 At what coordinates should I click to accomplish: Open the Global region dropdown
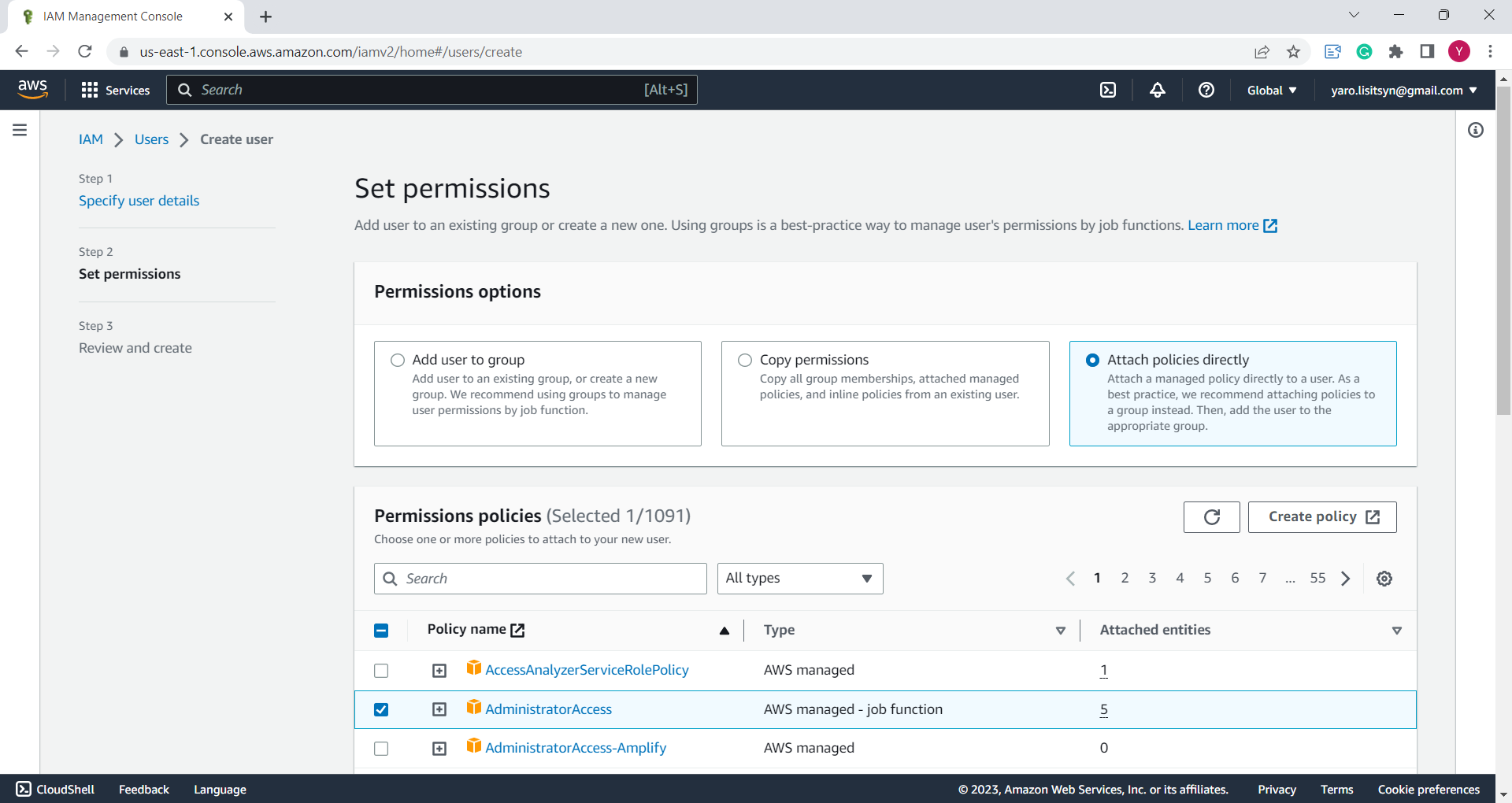pyautogui.click(x=1271, y=90)
